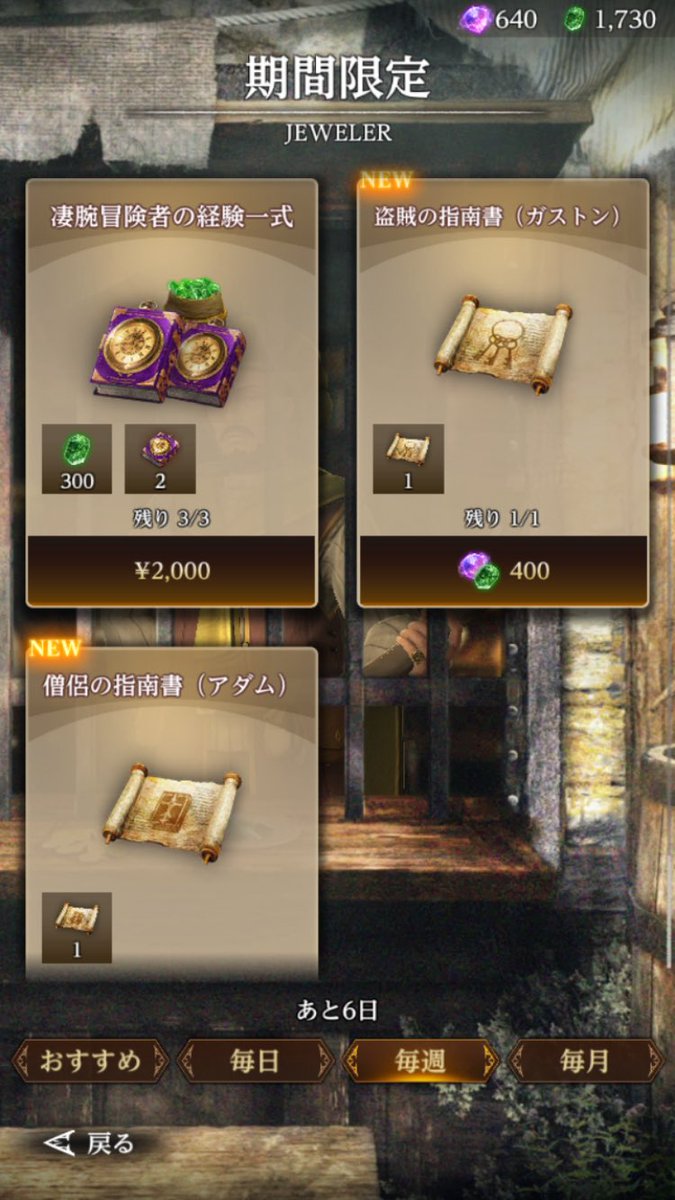This screenshot has height=1200, width=675.
Task: Purchase the thief manual for 400 gems
Action: [x=503, y=571]
